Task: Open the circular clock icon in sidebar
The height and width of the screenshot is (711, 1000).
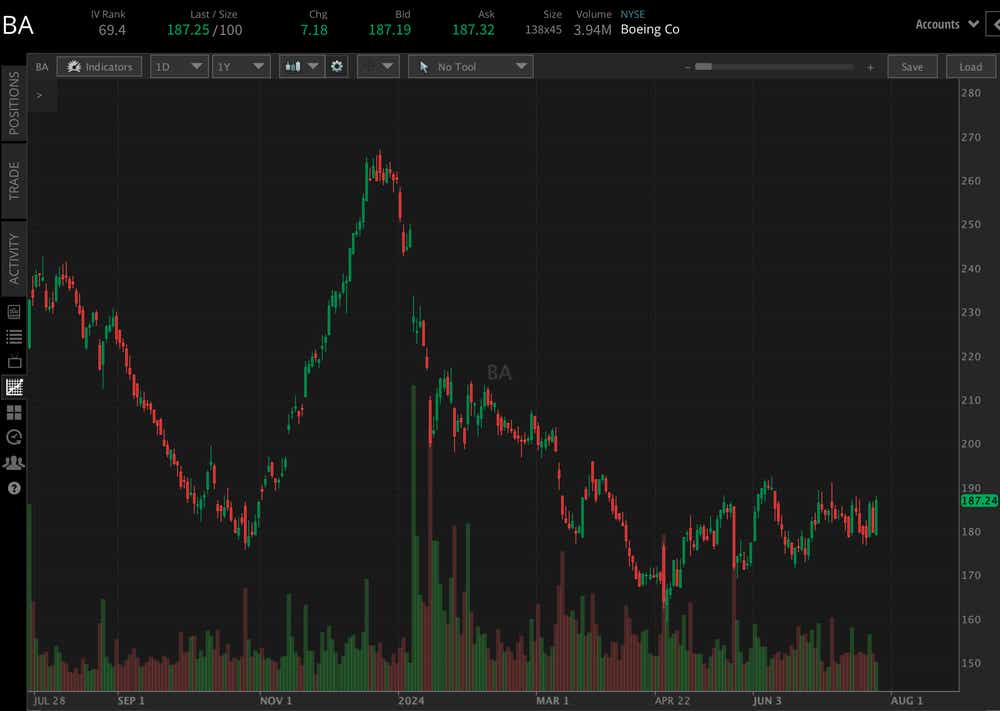Action: point(14,437)
